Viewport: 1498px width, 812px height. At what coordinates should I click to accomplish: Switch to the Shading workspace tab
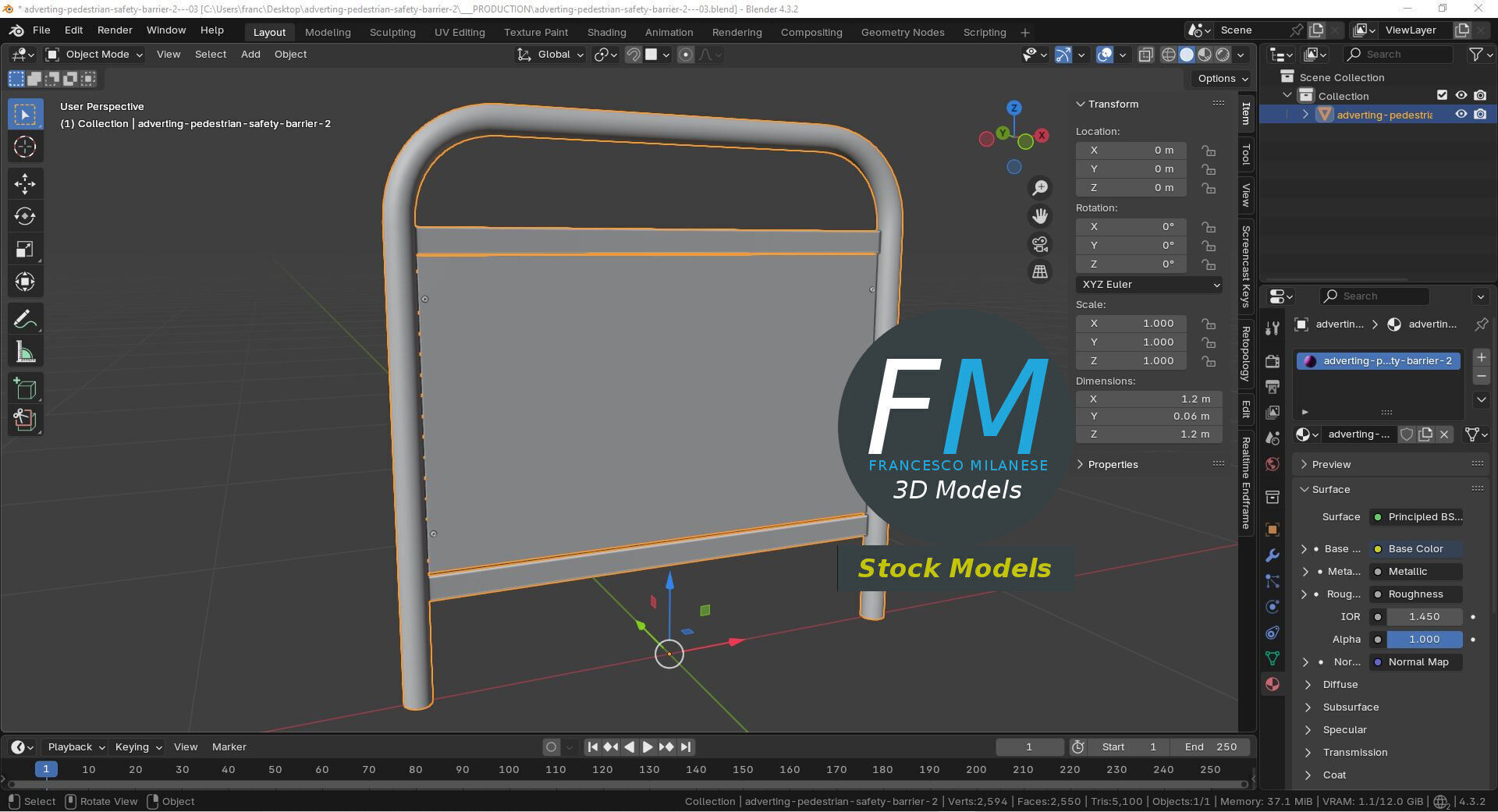tap(606, 32)
